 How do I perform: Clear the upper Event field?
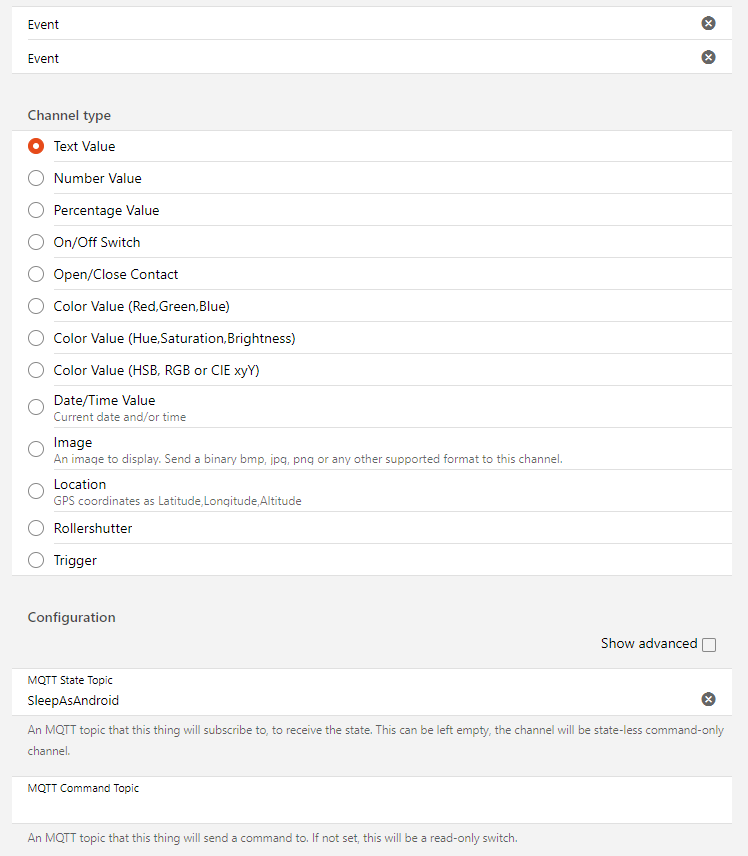tap(708, 23)
